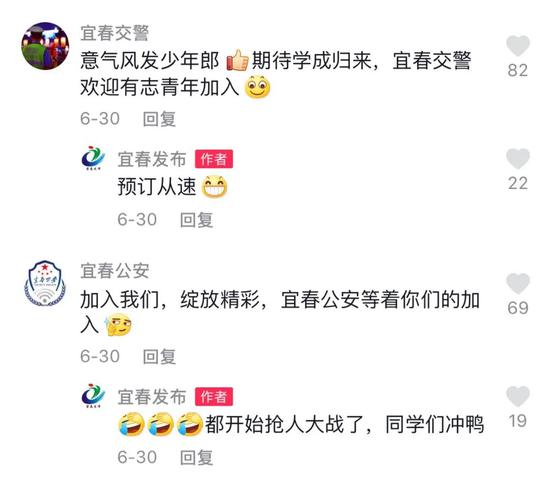Like the 宜春交警 comment with 82 likes
The image size is (550, 482).
pyautogui.click(x=518, y=46)
